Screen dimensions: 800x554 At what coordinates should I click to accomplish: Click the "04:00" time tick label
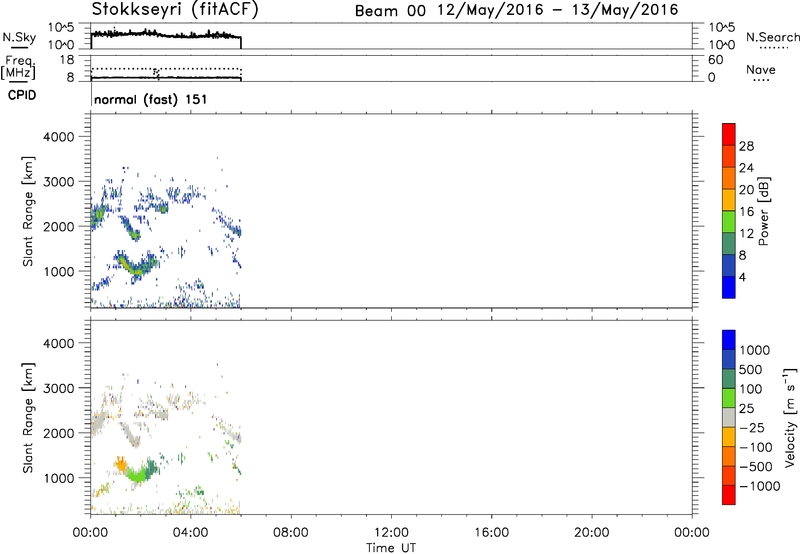tap(190, 533)
